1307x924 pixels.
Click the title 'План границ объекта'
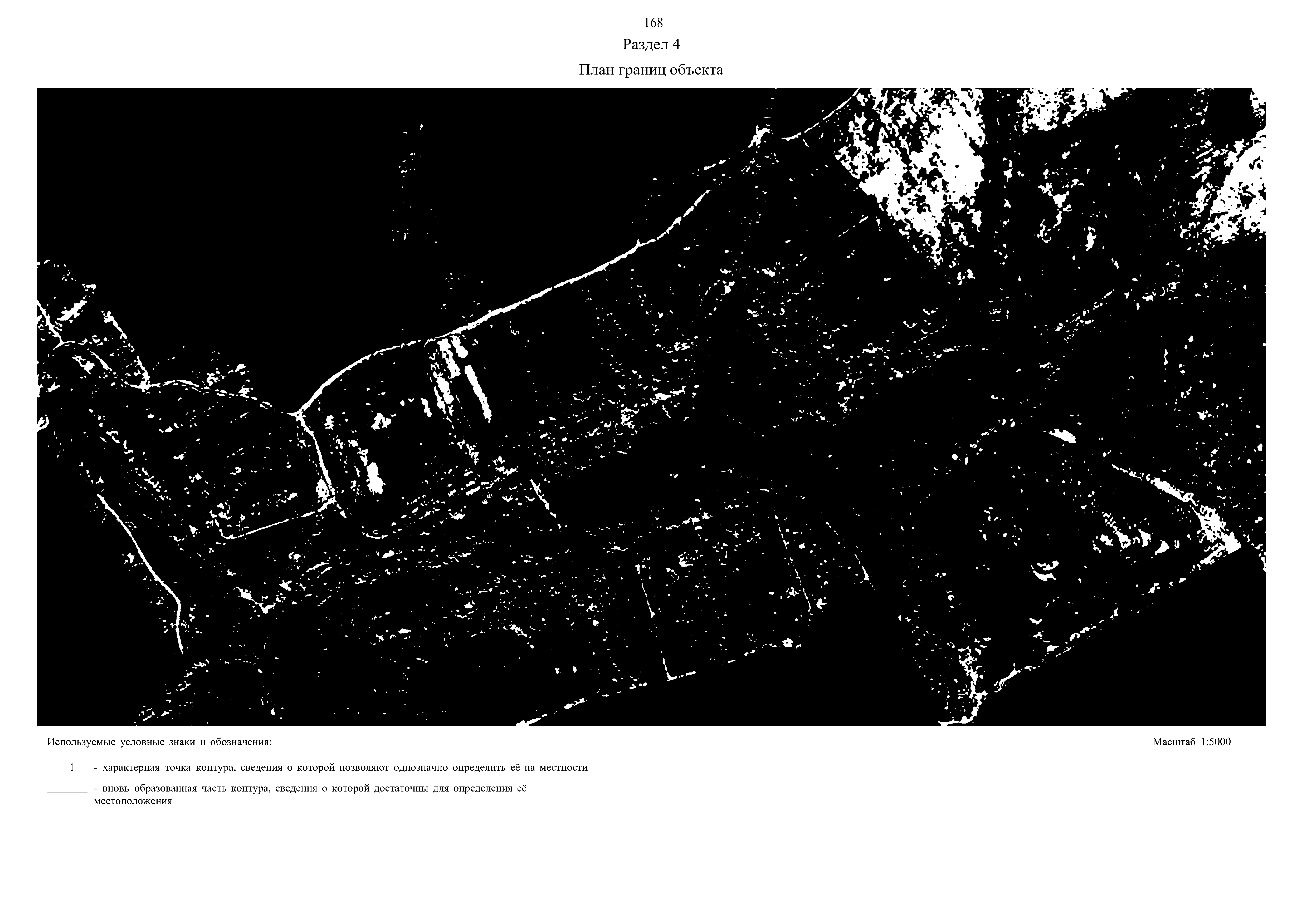pos(651,70)
